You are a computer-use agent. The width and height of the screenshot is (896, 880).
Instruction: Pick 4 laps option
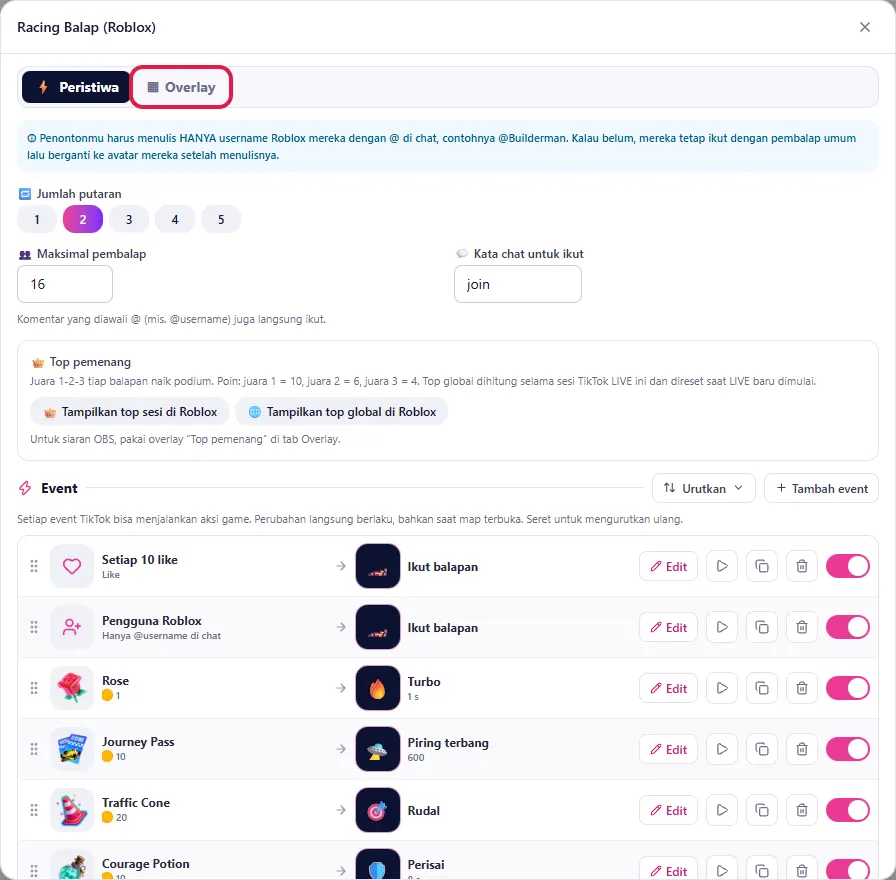point(175,219)
